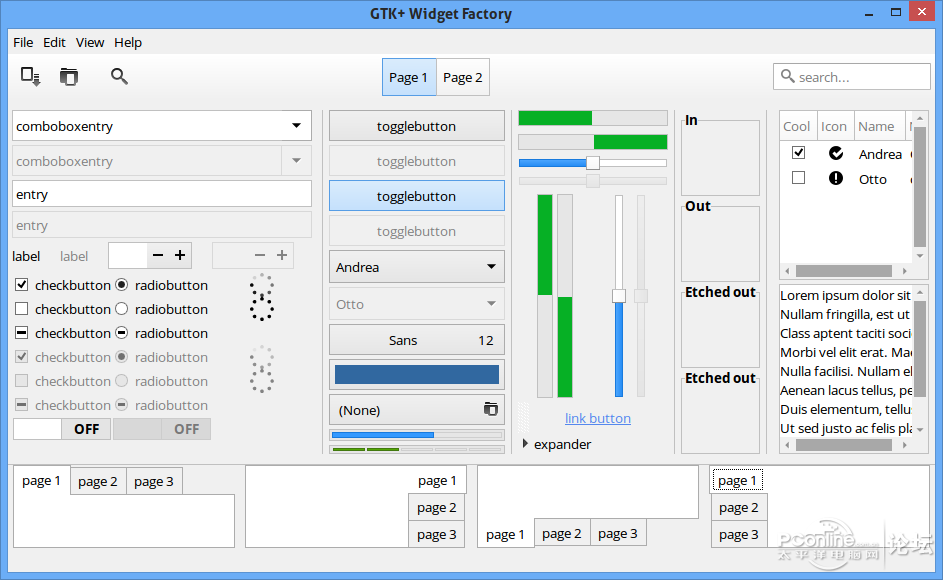943x580 pixels.
Task: Click the pressed blue togglebutton
Action: 417,196
